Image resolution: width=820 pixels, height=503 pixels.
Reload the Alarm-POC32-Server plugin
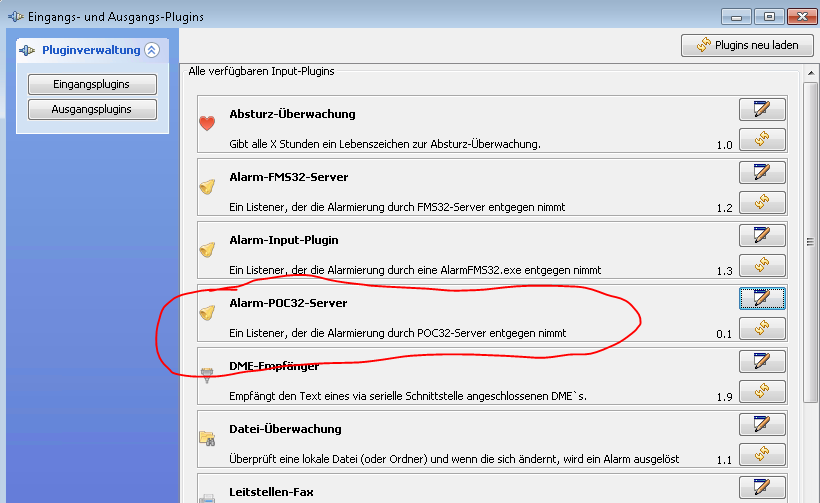(762, 329)
